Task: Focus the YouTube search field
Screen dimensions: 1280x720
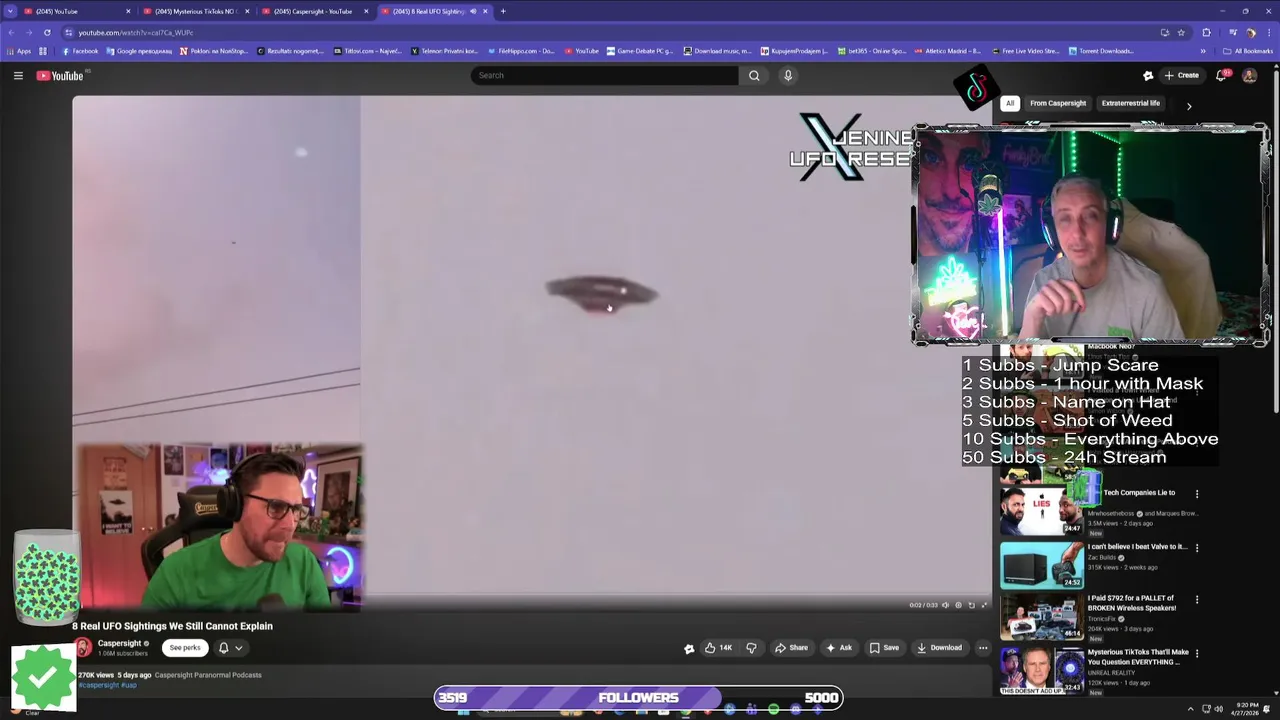Action: coord(605,75)
